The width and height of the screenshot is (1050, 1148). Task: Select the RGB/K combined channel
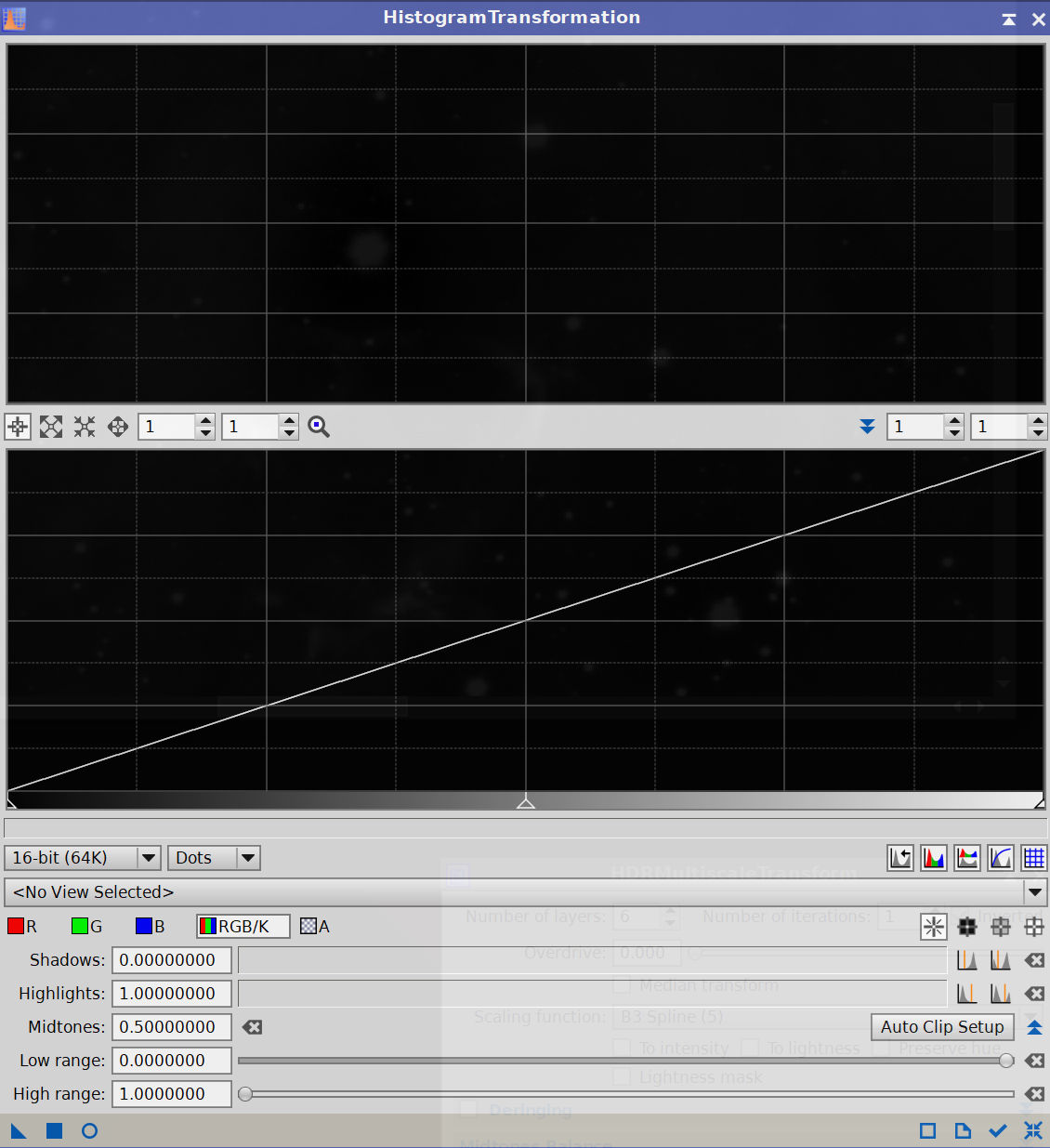click(x=243, y=926)
